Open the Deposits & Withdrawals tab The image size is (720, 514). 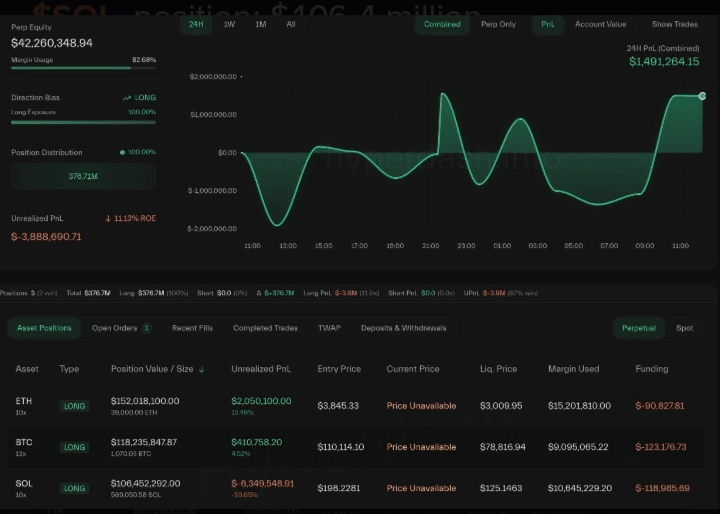(x=404, y=328)
